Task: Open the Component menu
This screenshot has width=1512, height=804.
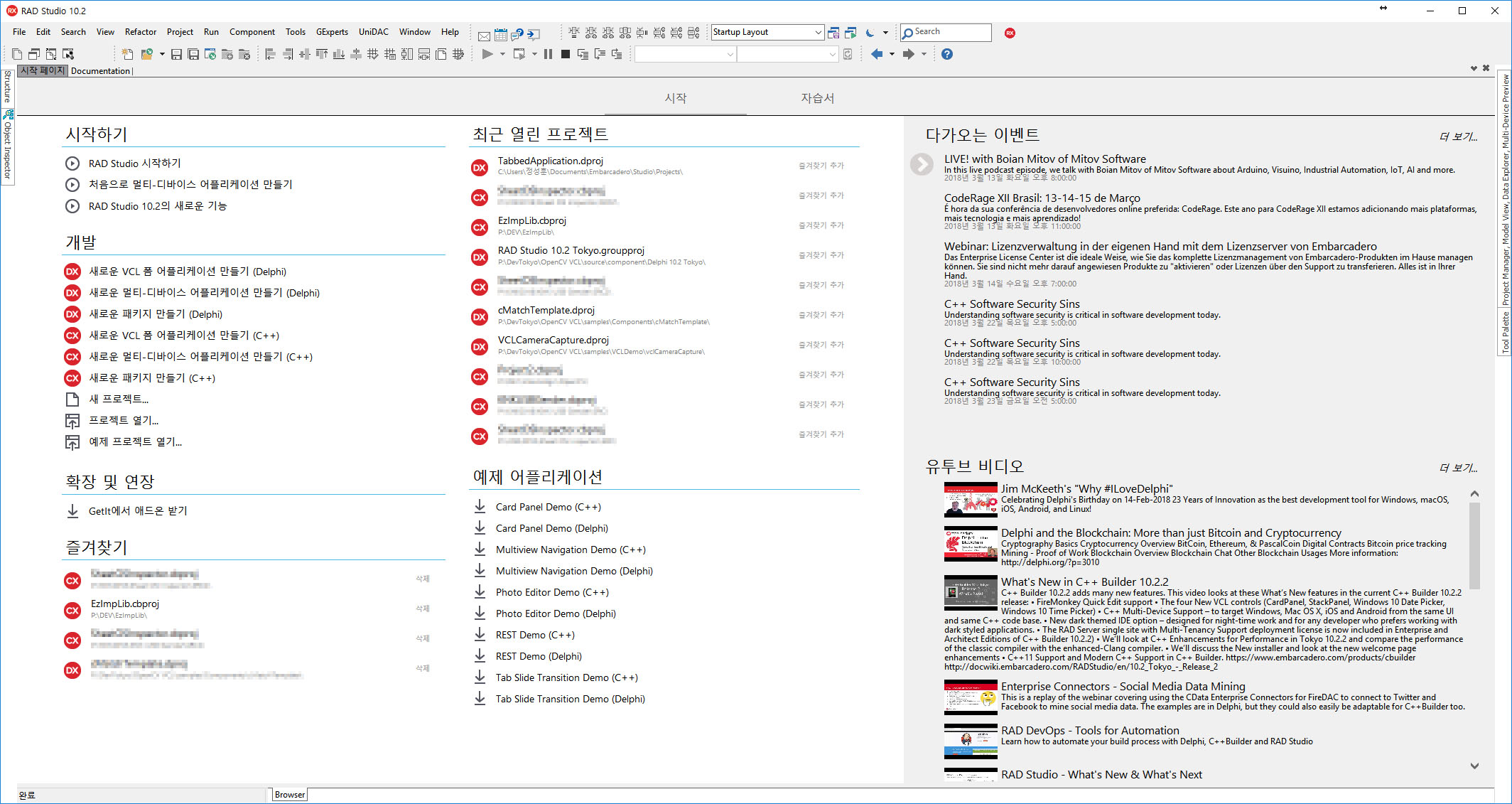Action: (252, 32)
